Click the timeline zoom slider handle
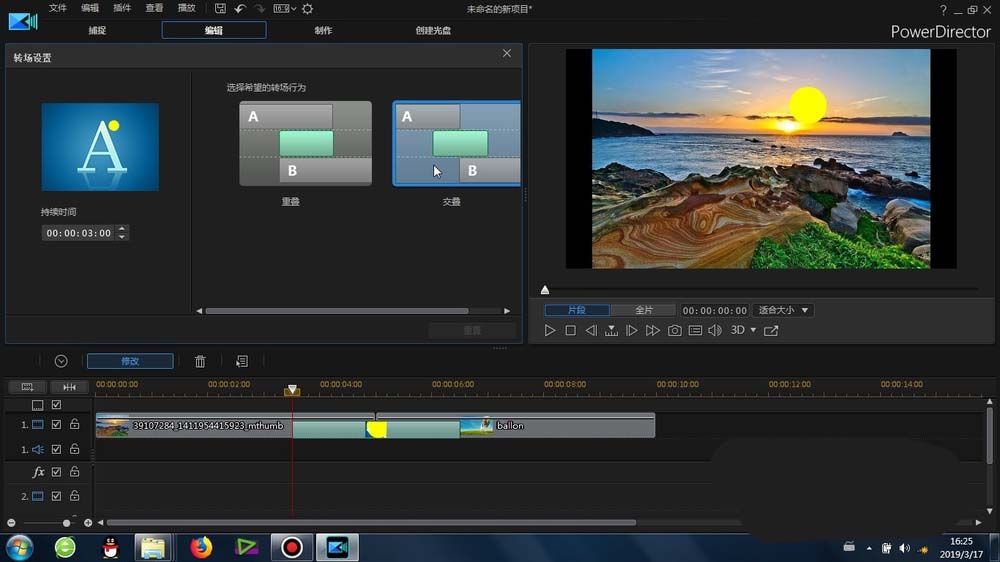Screen dimensions: 1000x562 click(x=67, y=523)
